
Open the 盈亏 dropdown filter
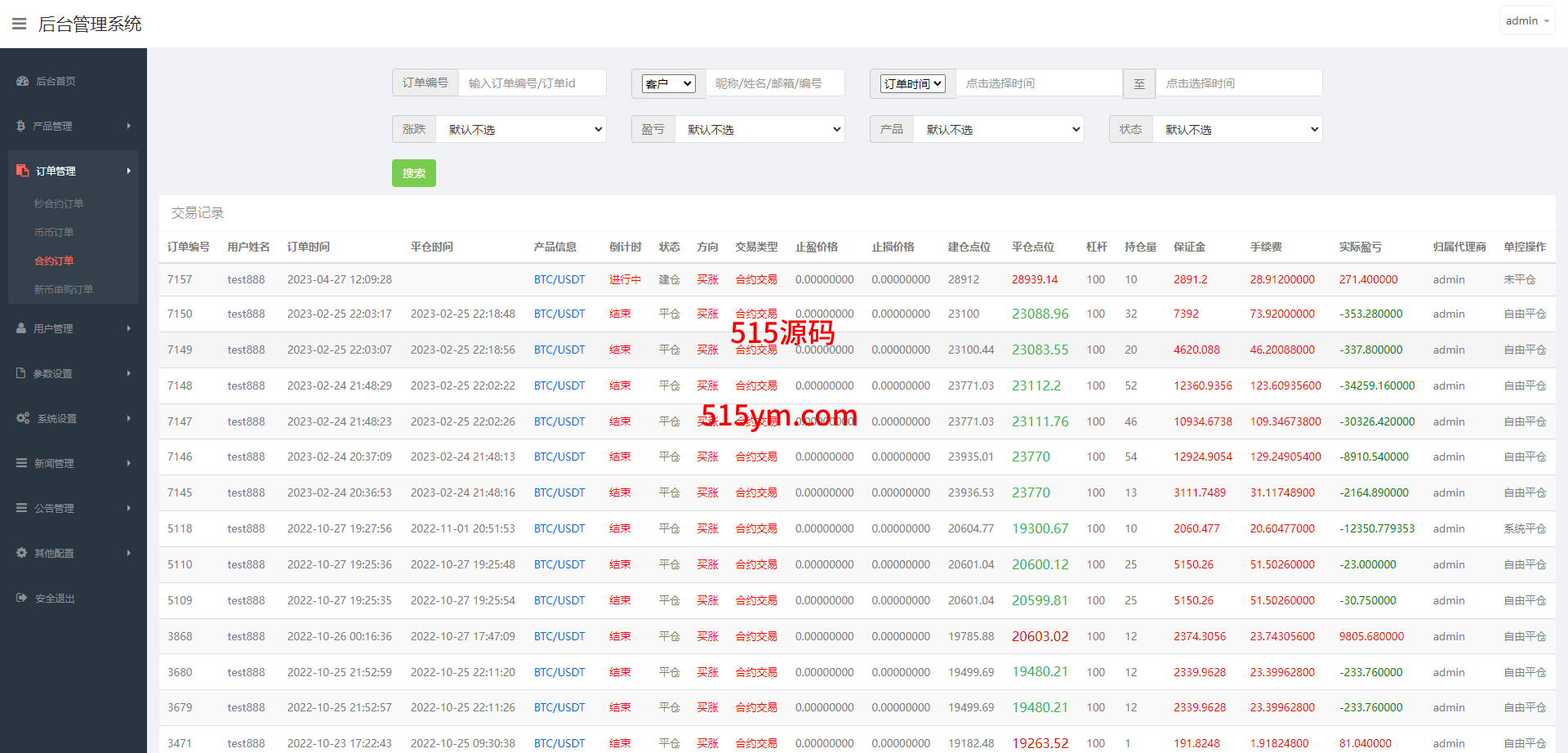759,129
